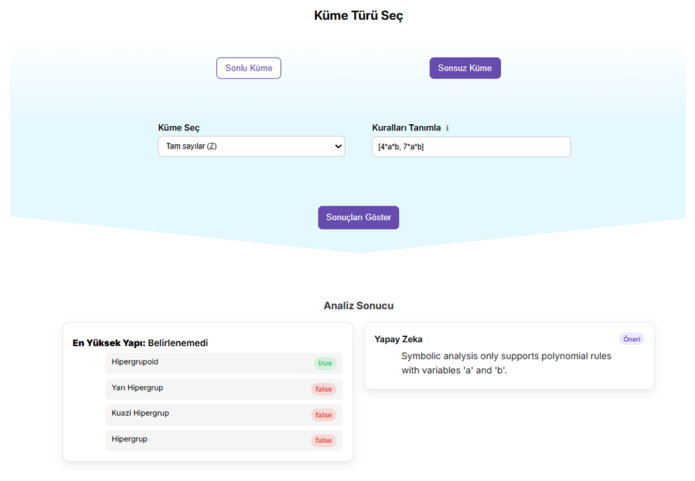Click the false badge for Hipergrup
Screen dimensions: 695x481
323,440
